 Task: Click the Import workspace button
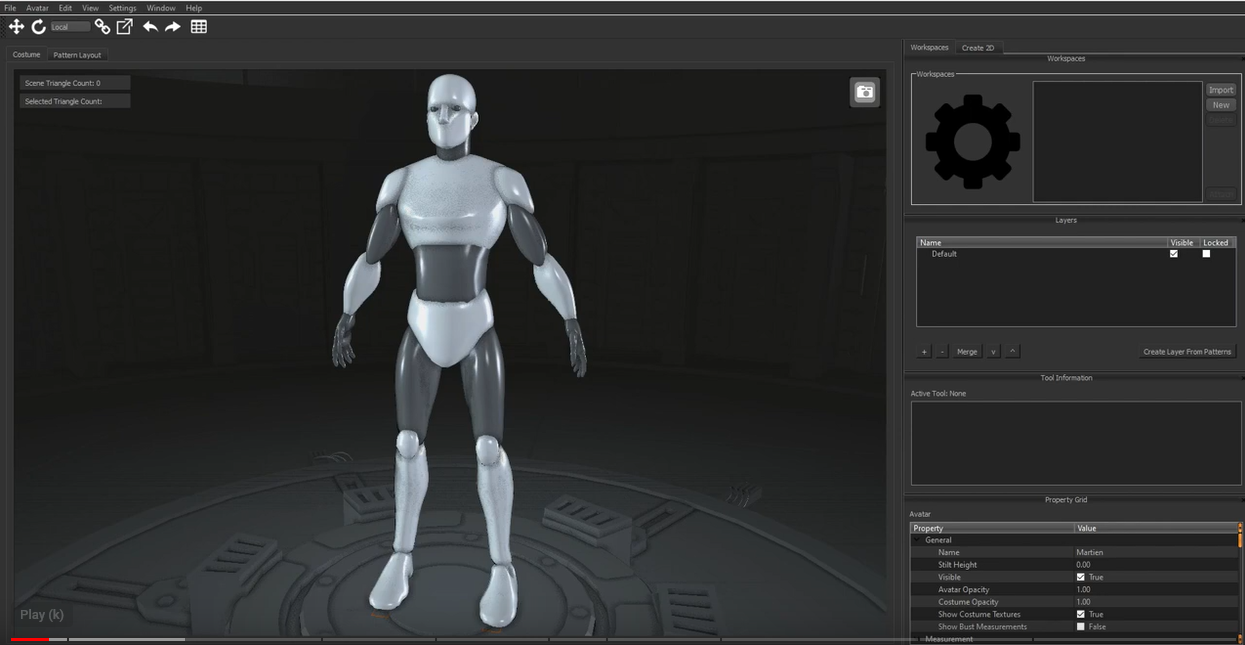1220,90
